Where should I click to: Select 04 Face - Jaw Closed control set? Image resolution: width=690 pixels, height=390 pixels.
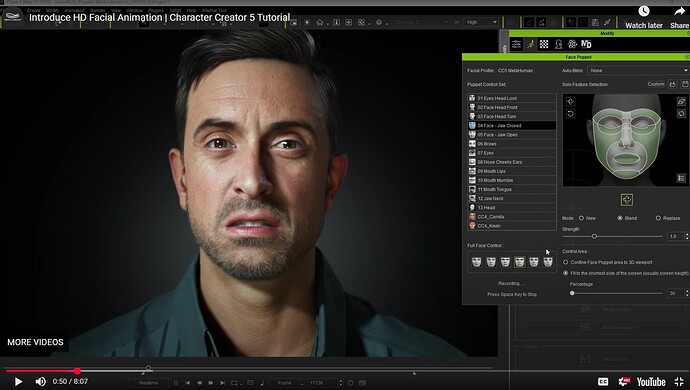pos(512,125)
